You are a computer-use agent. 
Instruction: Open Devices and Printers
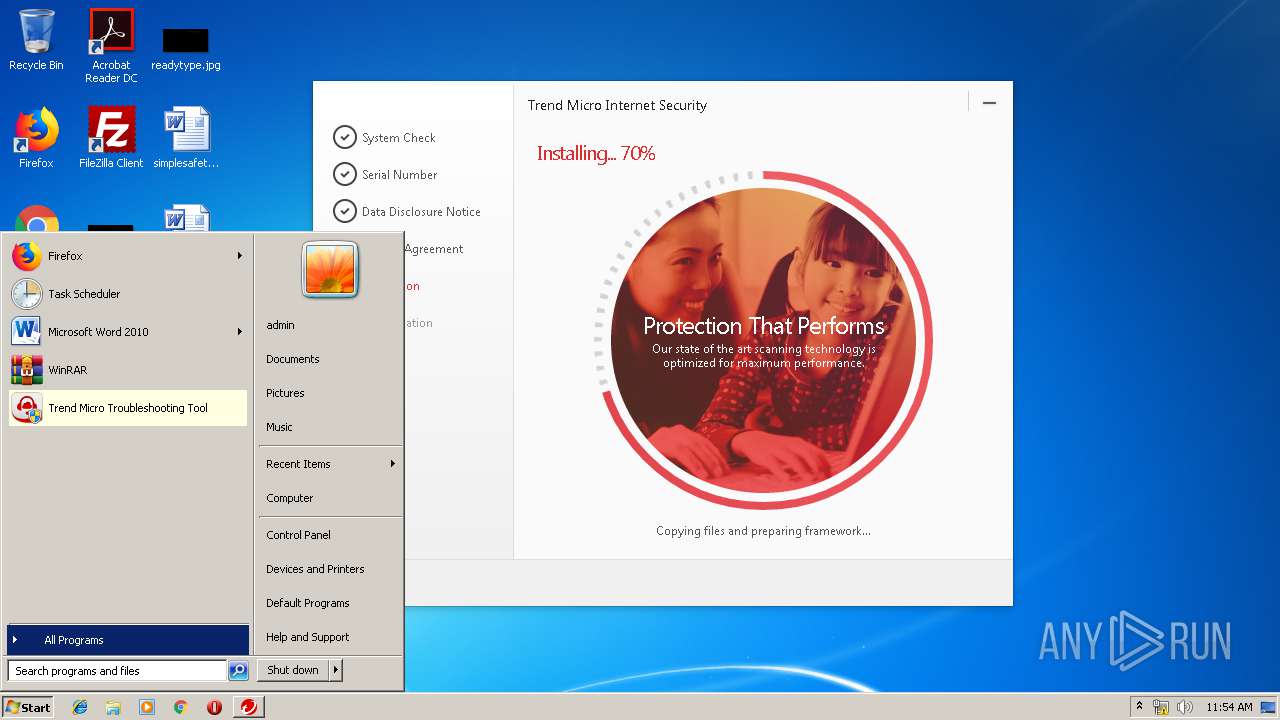(315, 569)
